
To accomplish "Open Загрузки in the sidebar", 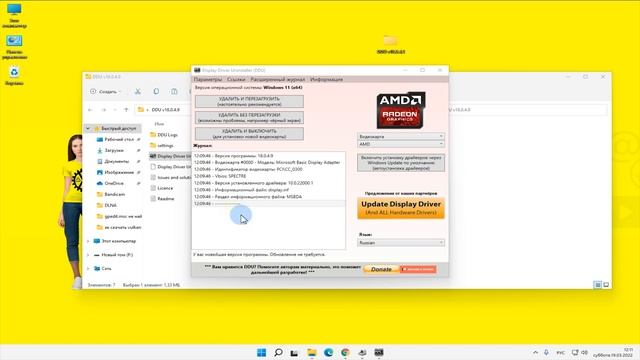I will click(115, 151).
